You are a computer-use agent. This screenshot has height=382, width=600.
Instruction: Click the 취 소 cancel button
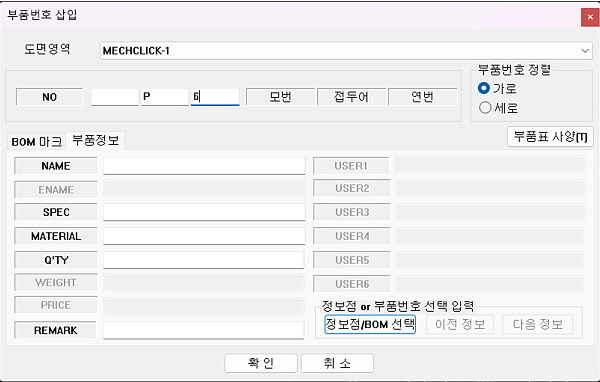tap(337, 363)
